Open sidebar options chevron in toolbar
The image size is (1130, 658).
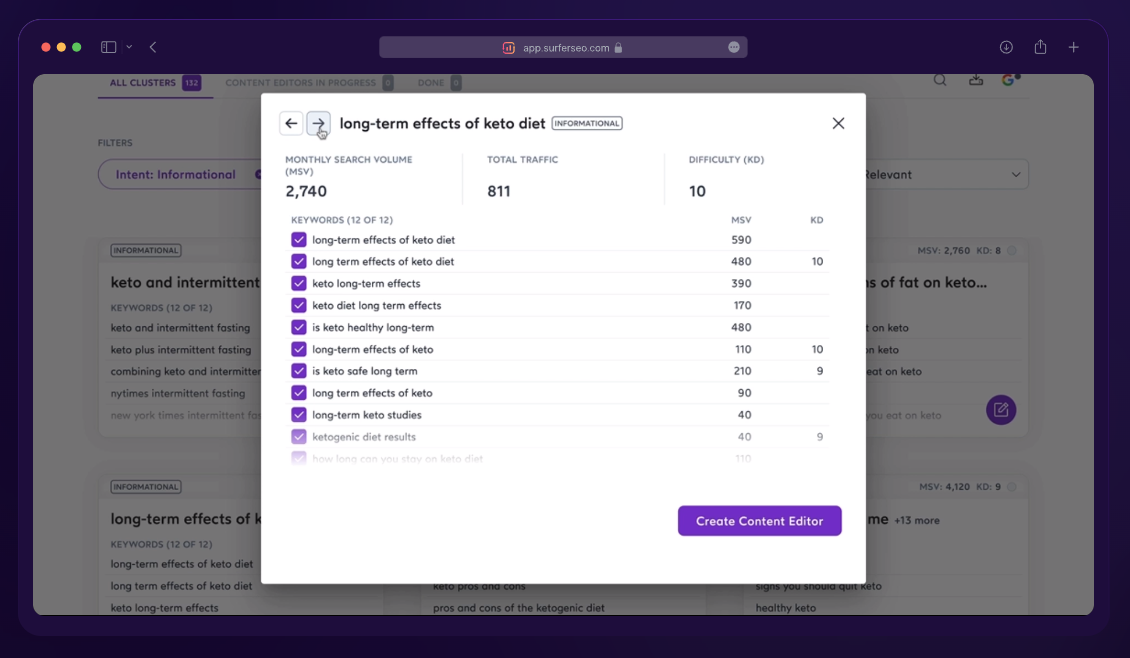click(x=129, y=47)
